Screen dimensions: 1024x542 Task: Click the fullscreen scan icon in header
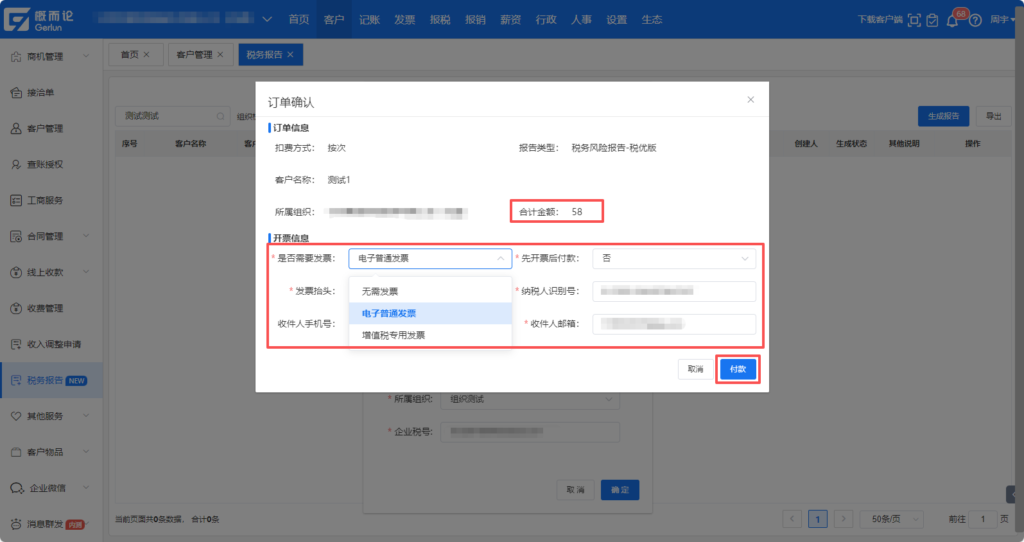pos(913,20)
